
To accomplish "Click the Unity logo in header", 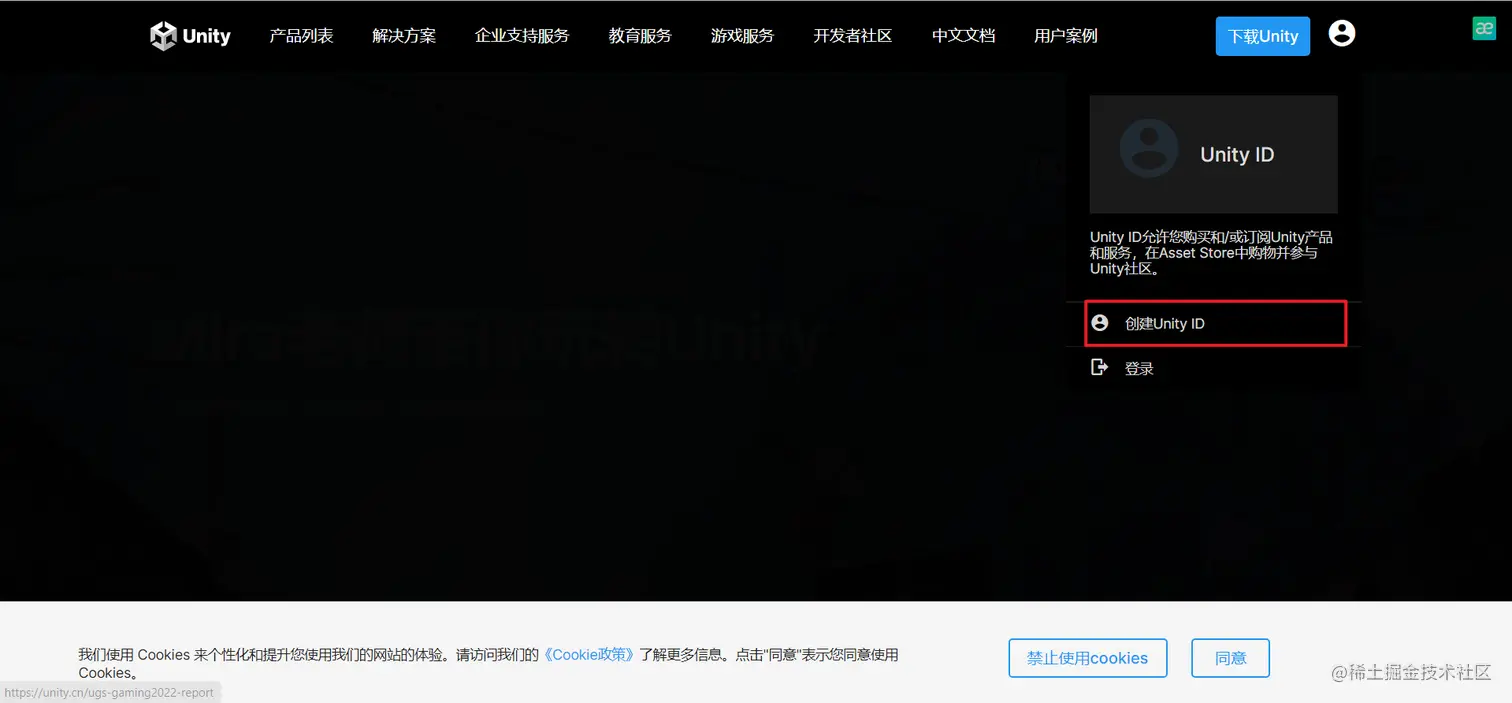I will point(190,36).
